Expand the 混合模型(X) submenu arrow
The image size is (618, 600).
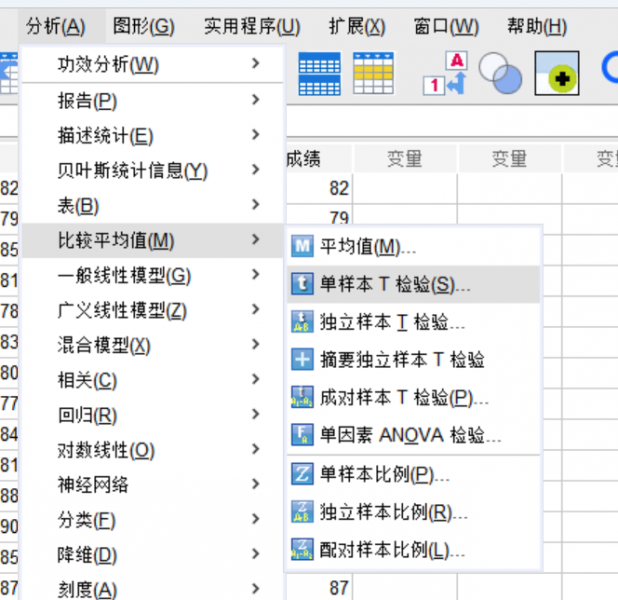(x=256, y=344)
